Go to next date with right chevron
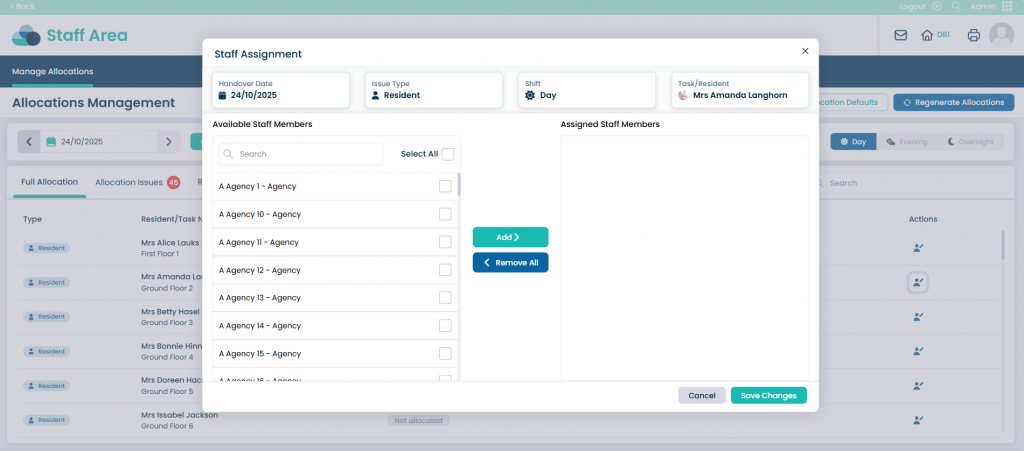 tap(169, 142)
